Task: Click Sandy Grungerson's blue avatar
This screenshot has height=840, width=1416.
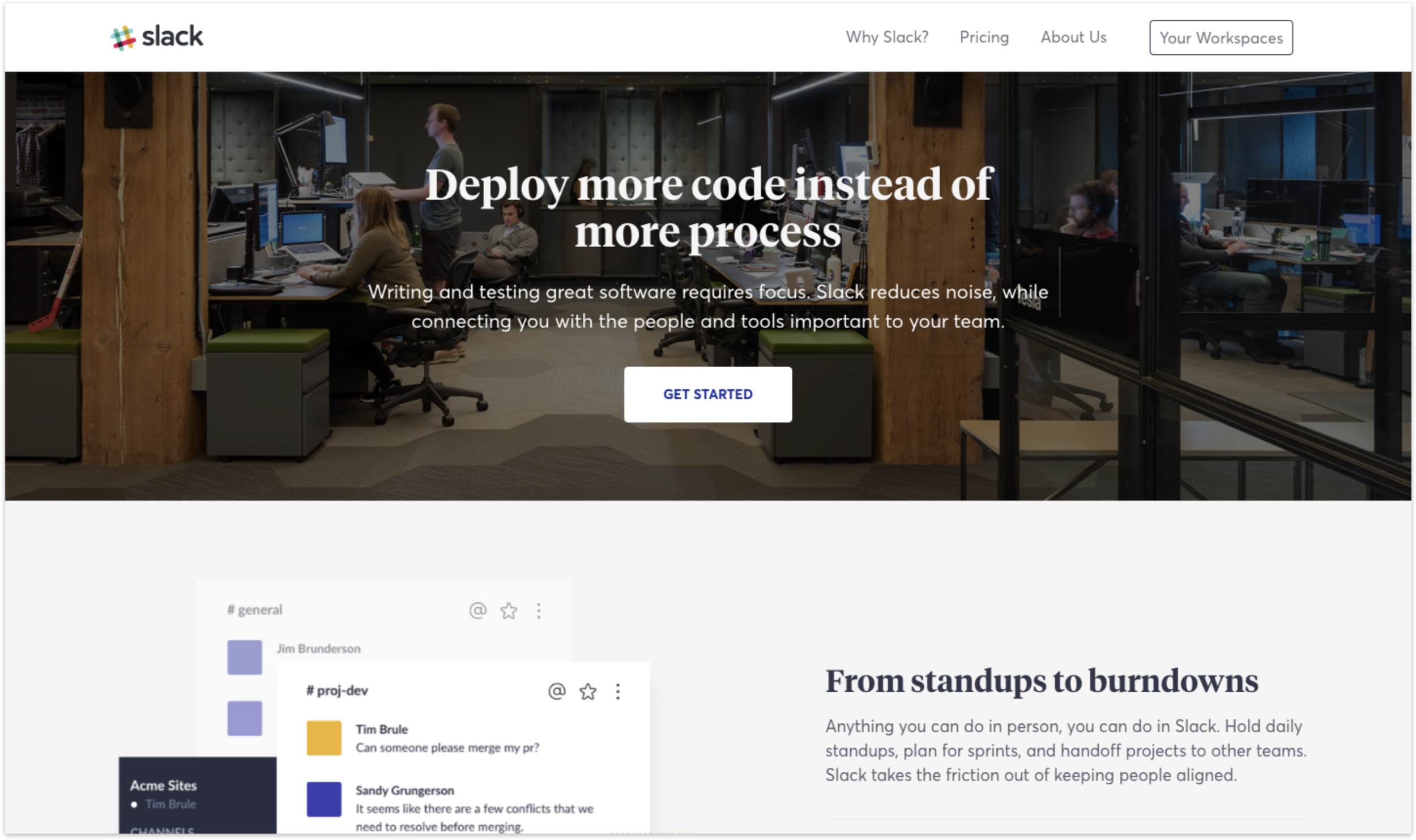Action: pos(324,799)
